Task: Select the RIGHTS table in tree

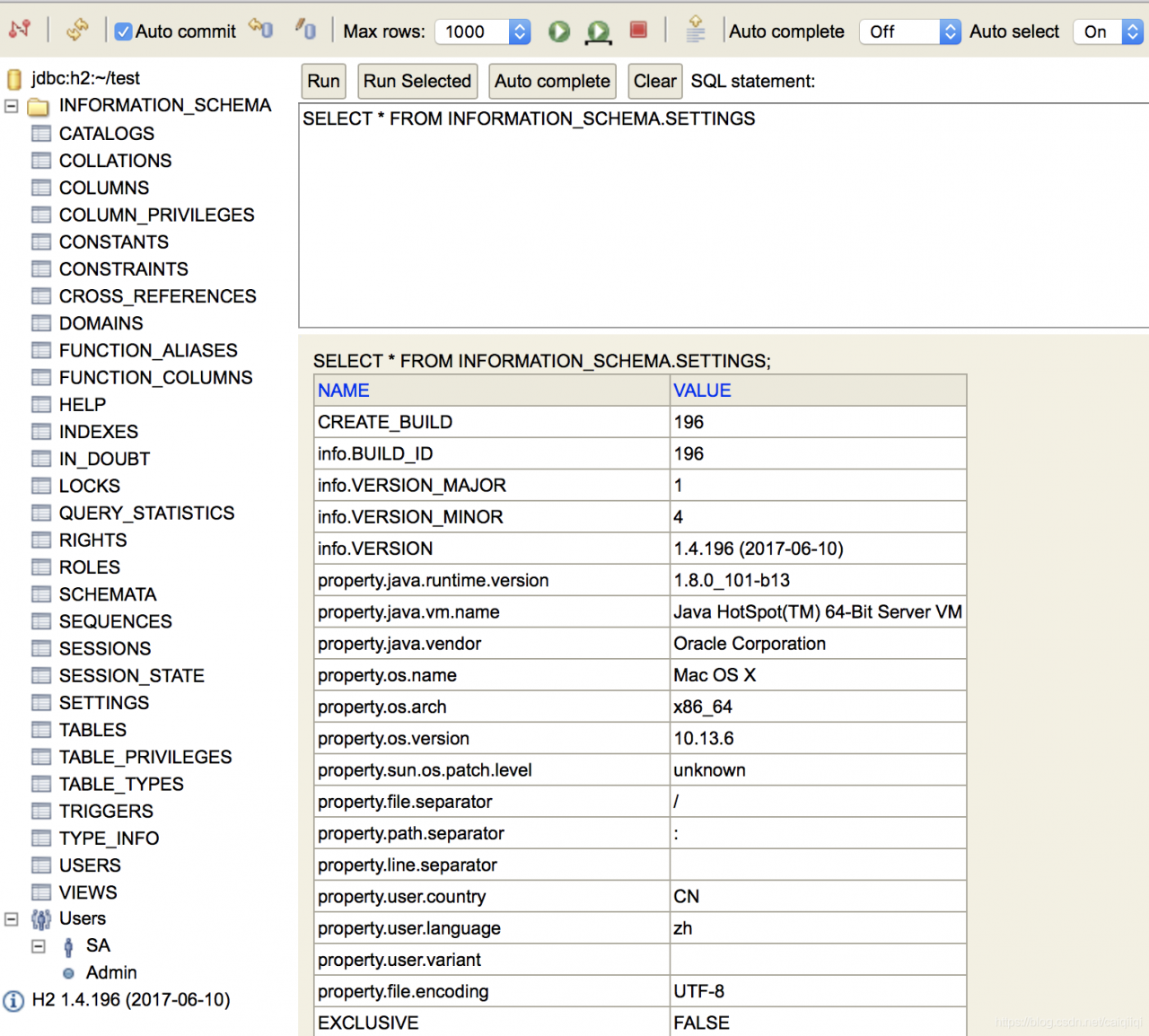Action: pyautogui.click(x=93, y=540)
